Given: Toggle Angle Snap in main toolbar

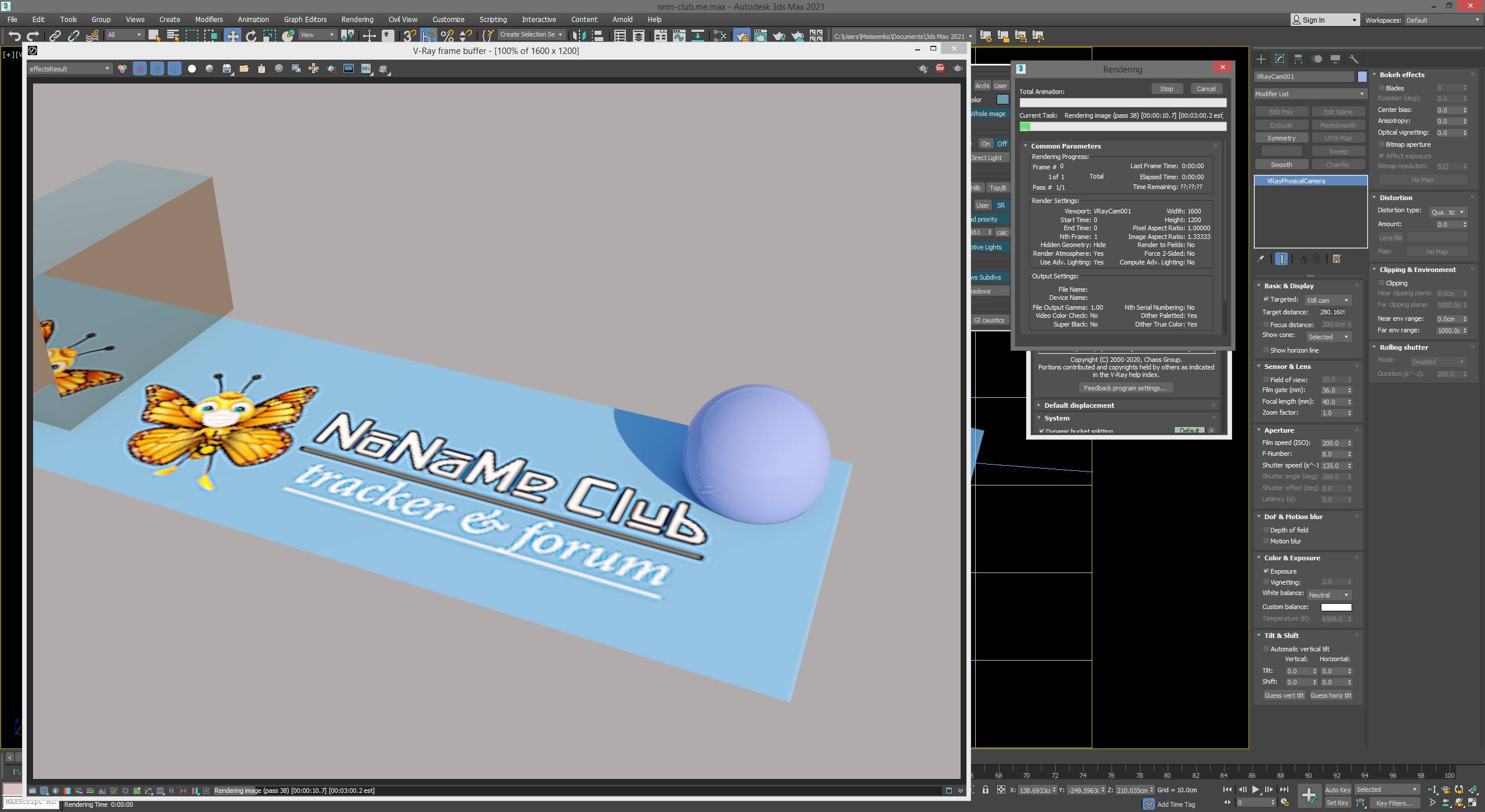Looking at the screenshot, I should click(x=429, y=36).
